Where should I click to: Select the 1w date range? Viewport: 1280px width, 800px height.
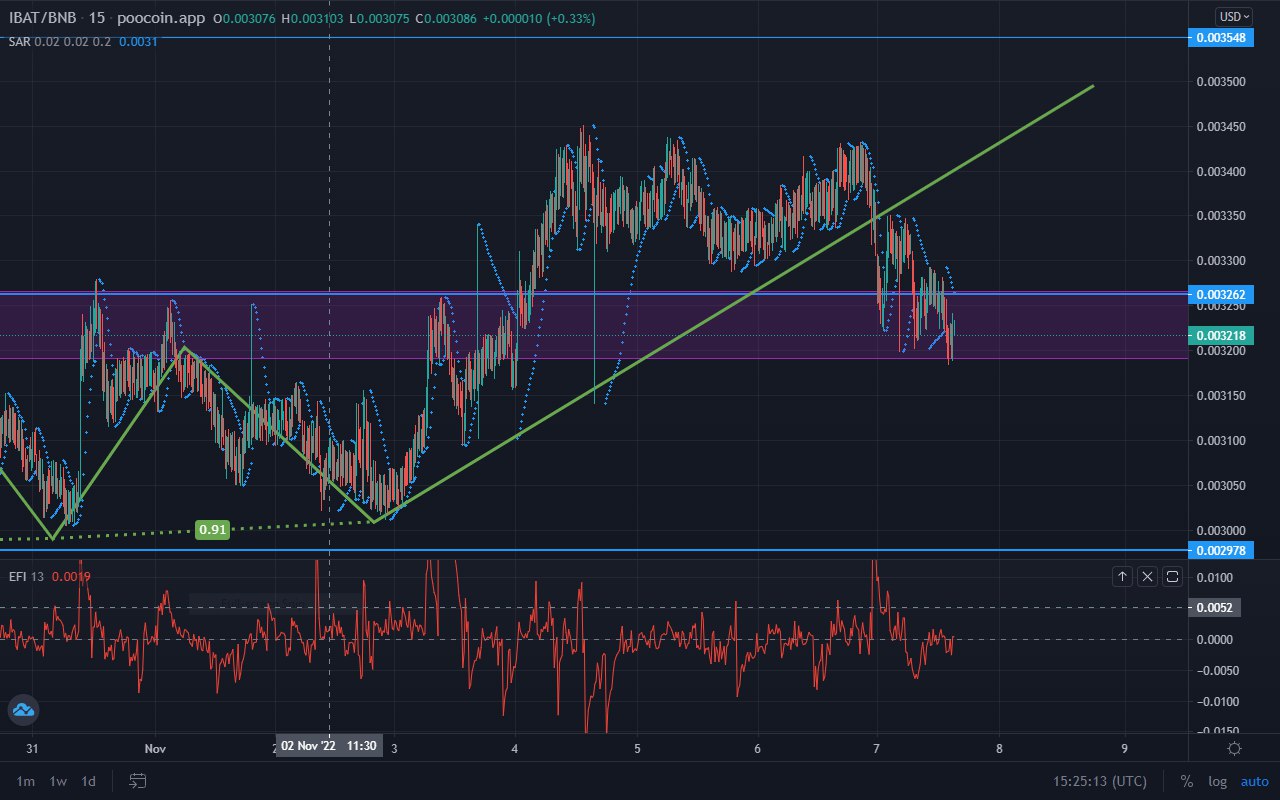coord(58,781)
